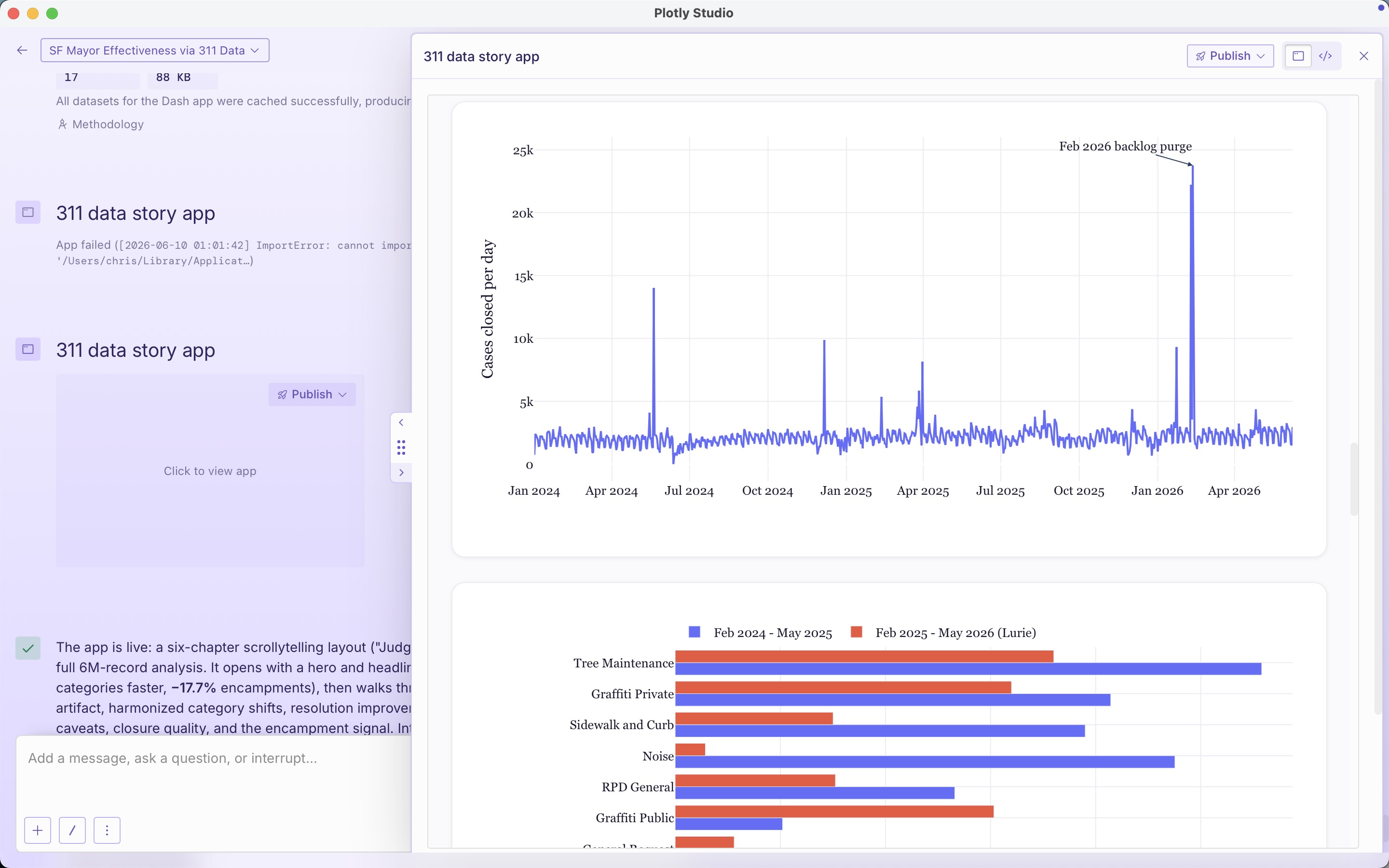Switch to code view toggle
Screen dimensions: 1389x868
[x=1325, y=55]
